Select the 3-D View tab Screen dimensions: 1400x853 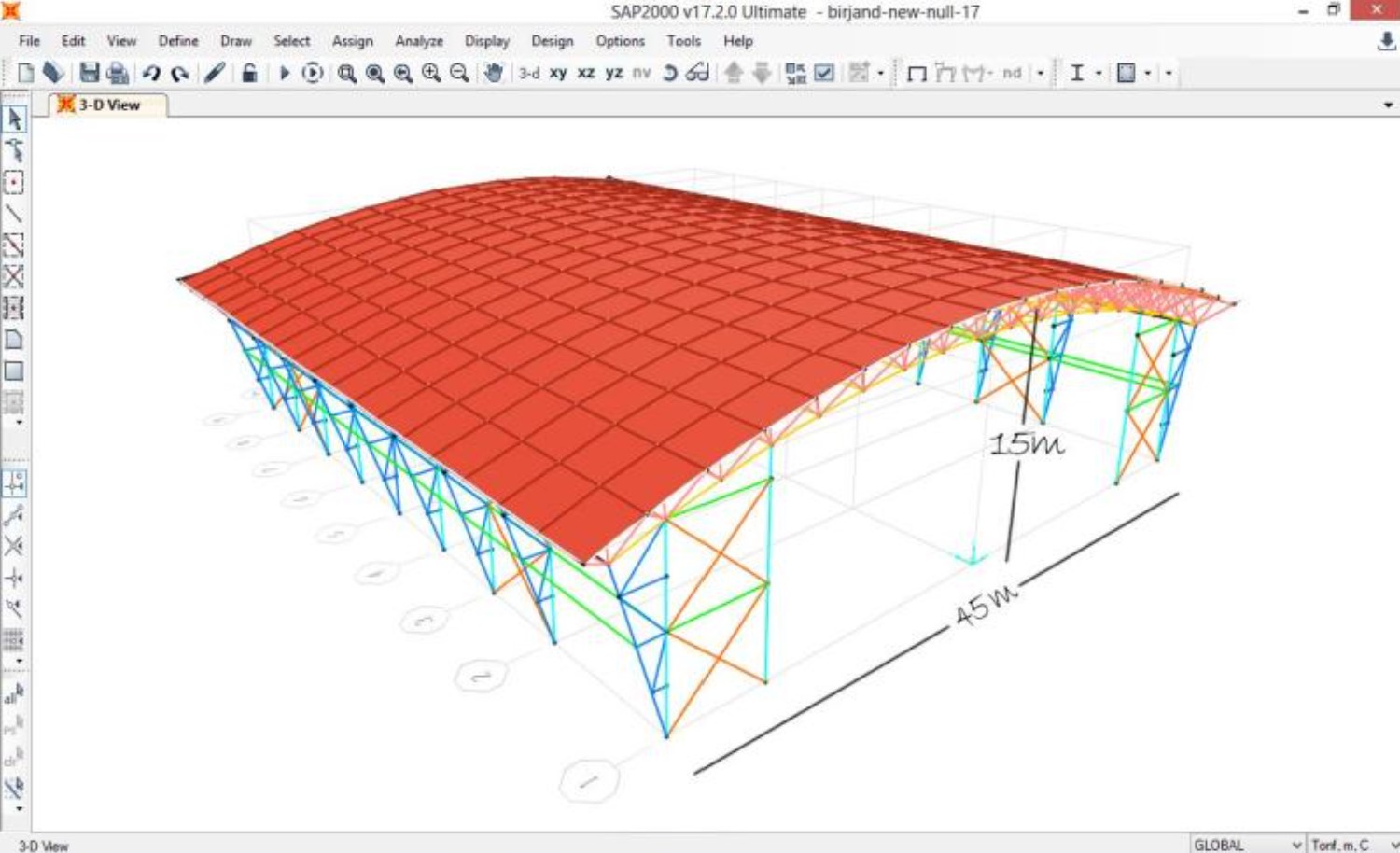coord(108,105)
